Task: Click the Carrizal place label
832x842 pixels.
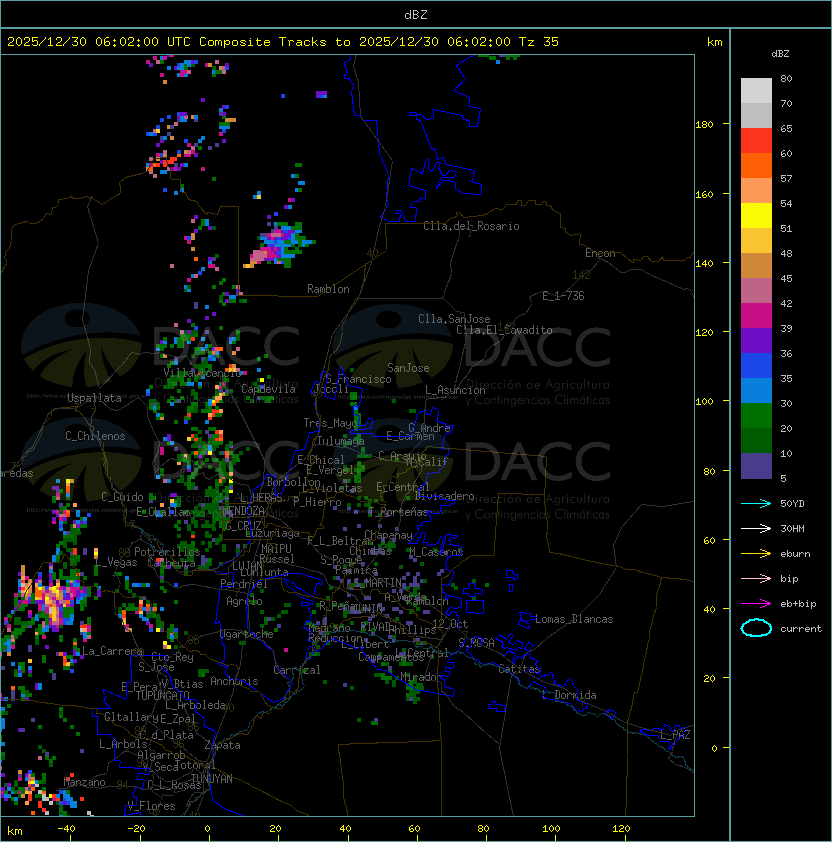Action: coord(297,670)
